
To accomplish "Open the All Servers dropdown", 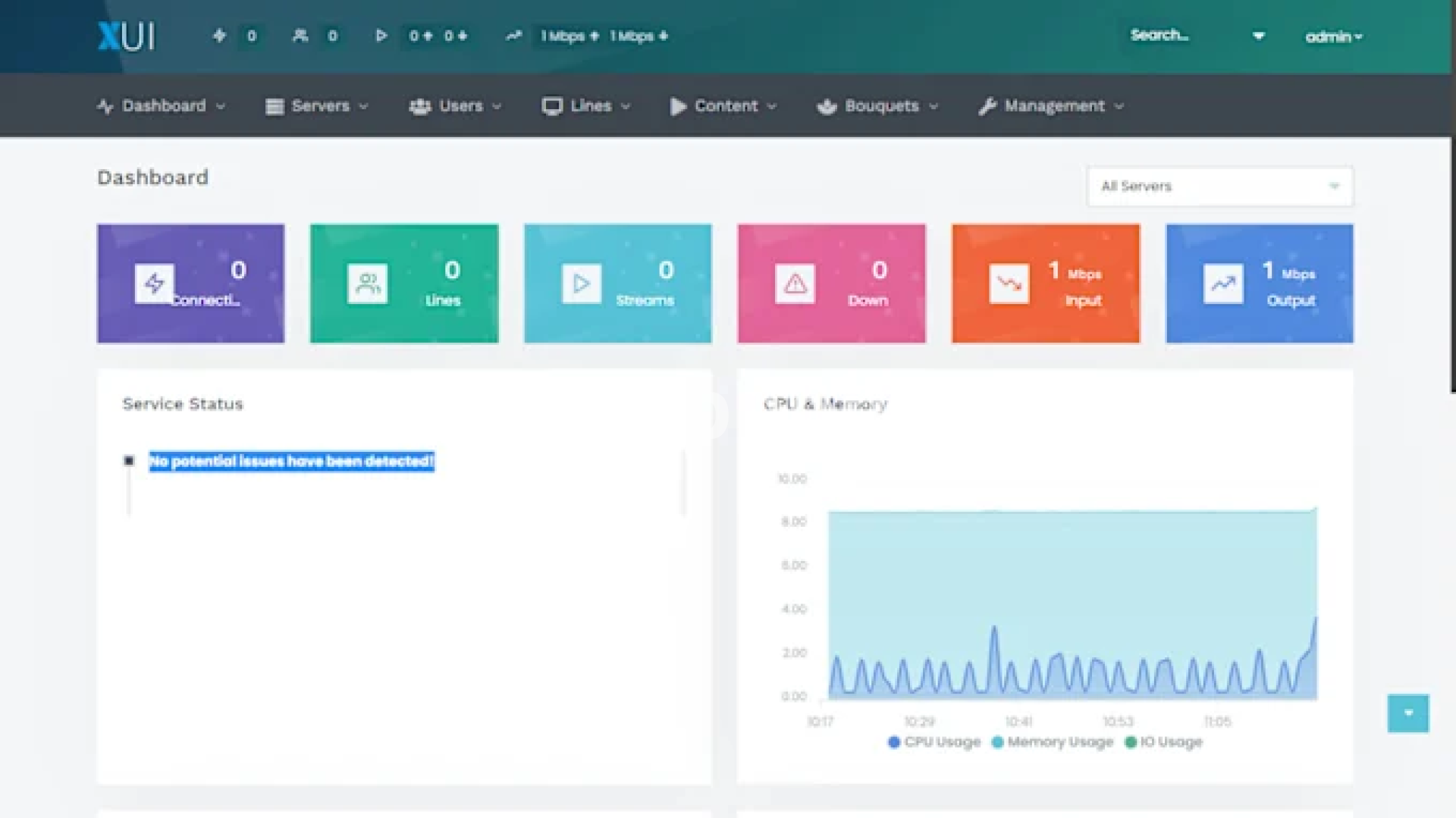I will 1219,186.
